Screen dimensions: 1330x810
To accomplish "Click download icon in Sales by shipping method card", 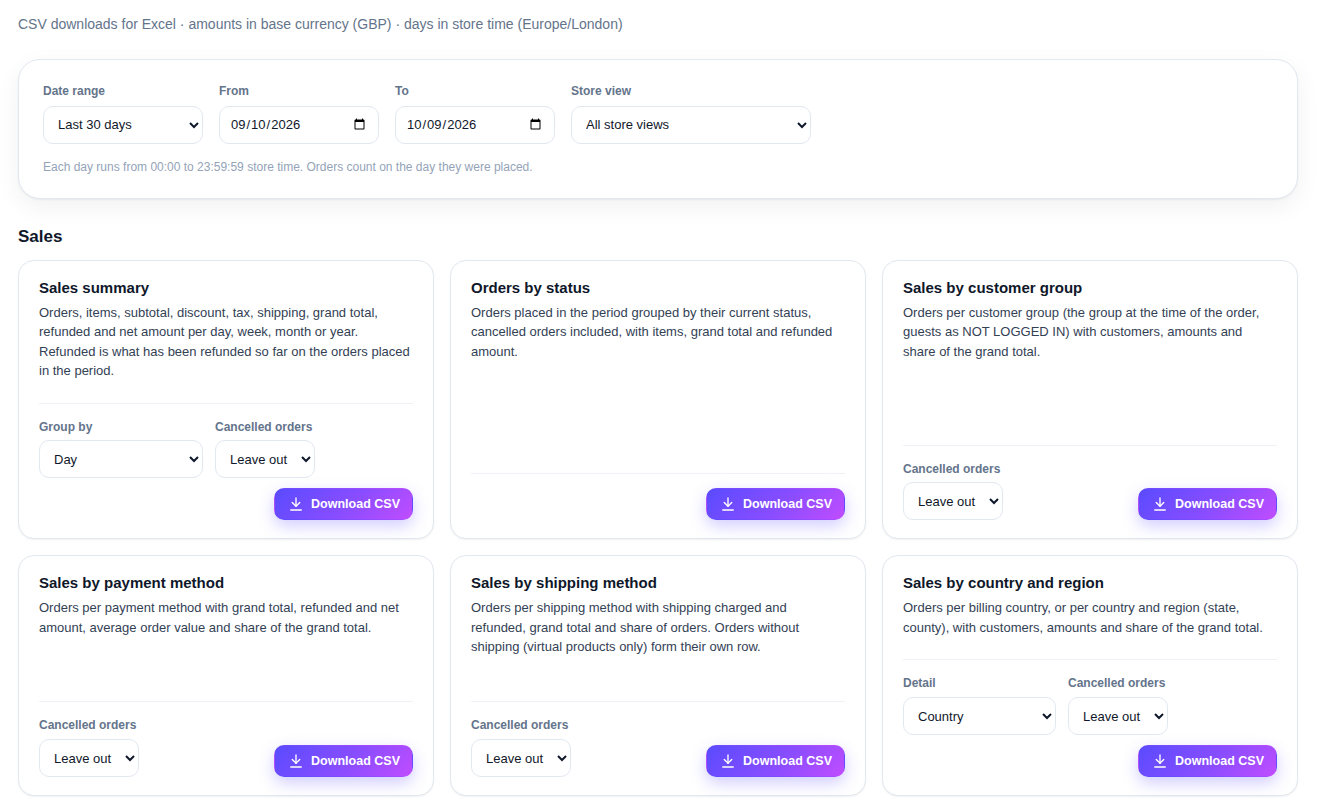I will point(728,761).
